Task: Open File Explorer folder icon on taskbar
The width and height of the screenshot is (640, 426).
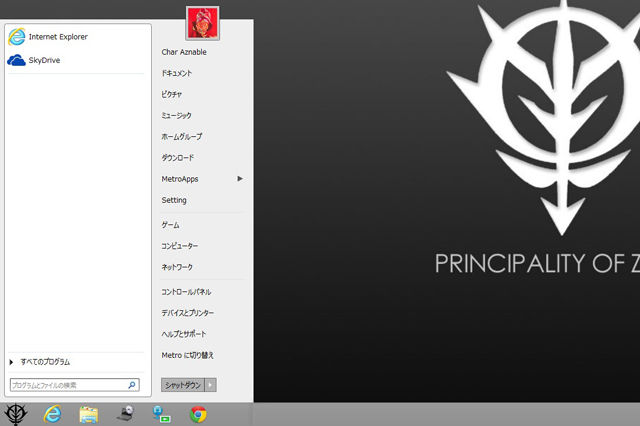Action: (89, 415)
